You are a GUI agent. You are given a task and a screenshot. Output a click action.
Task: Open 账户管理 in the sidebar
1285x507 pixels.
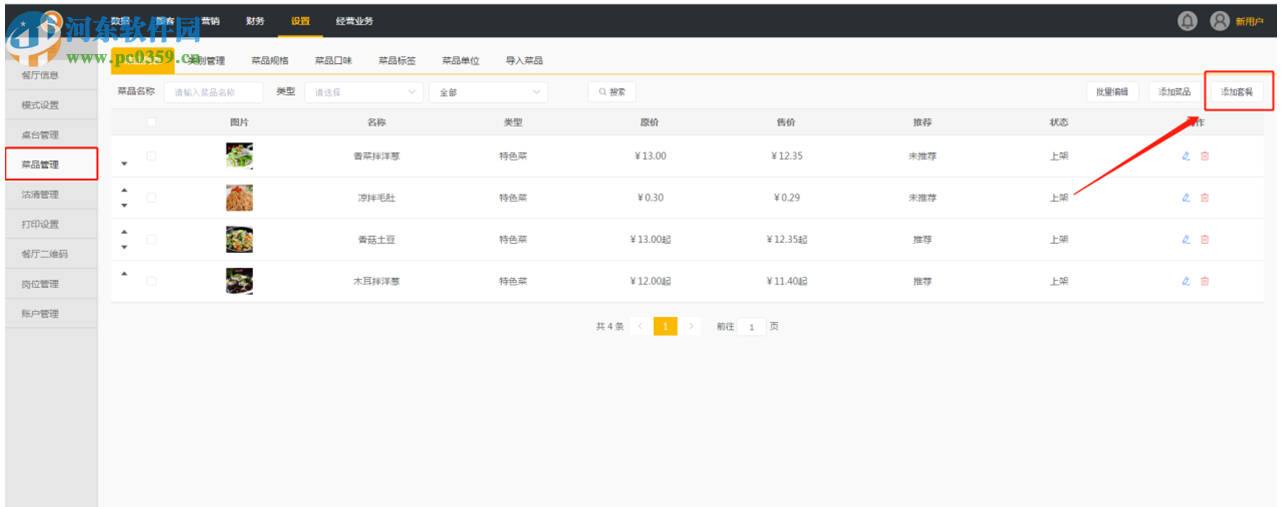[51, 314]
